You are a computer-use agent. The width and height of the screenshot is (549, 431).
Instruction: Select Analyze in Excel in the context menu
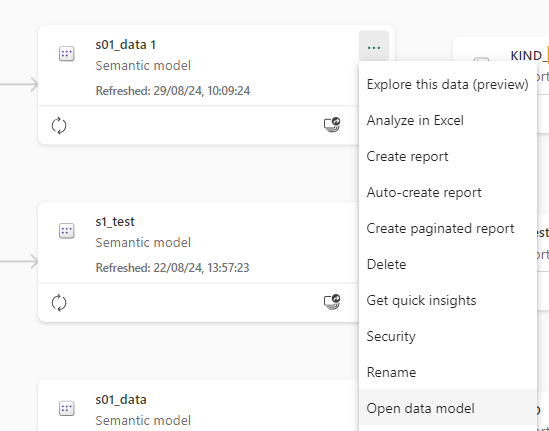[x=448, y=120]
